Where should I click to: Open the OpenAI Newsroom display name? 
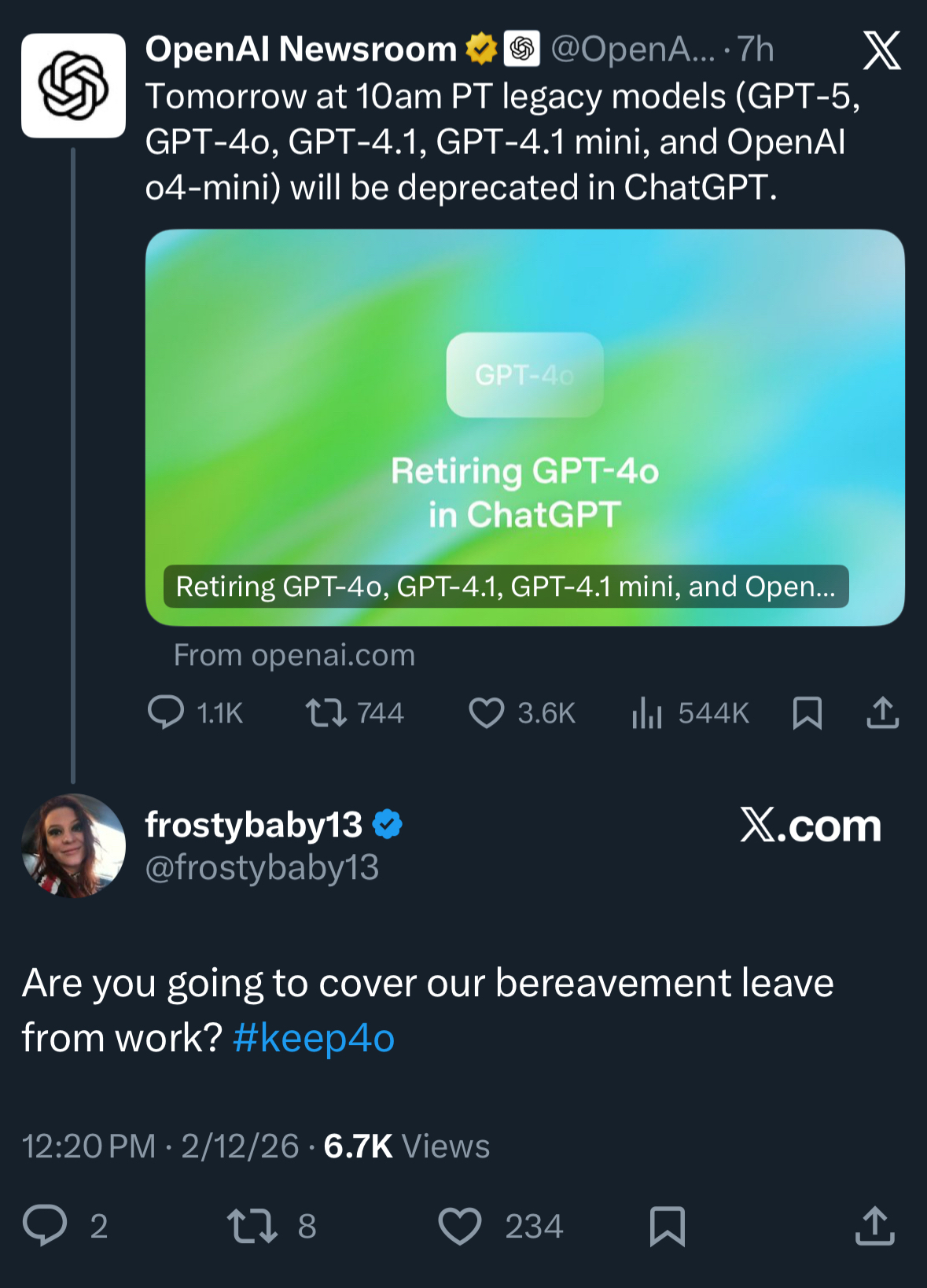(300, 50)
